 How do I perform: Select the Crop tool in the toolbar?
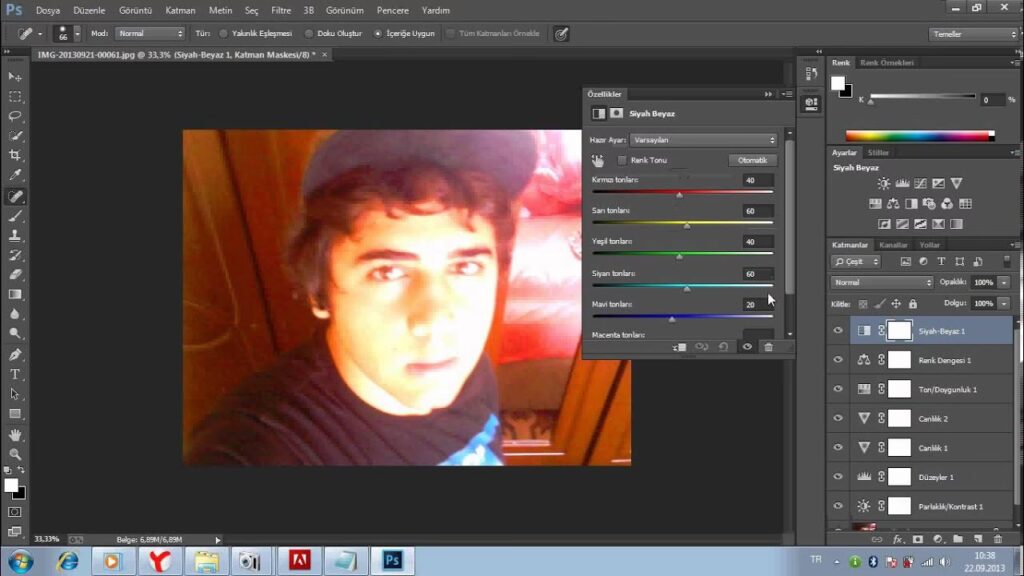[15, 155]
